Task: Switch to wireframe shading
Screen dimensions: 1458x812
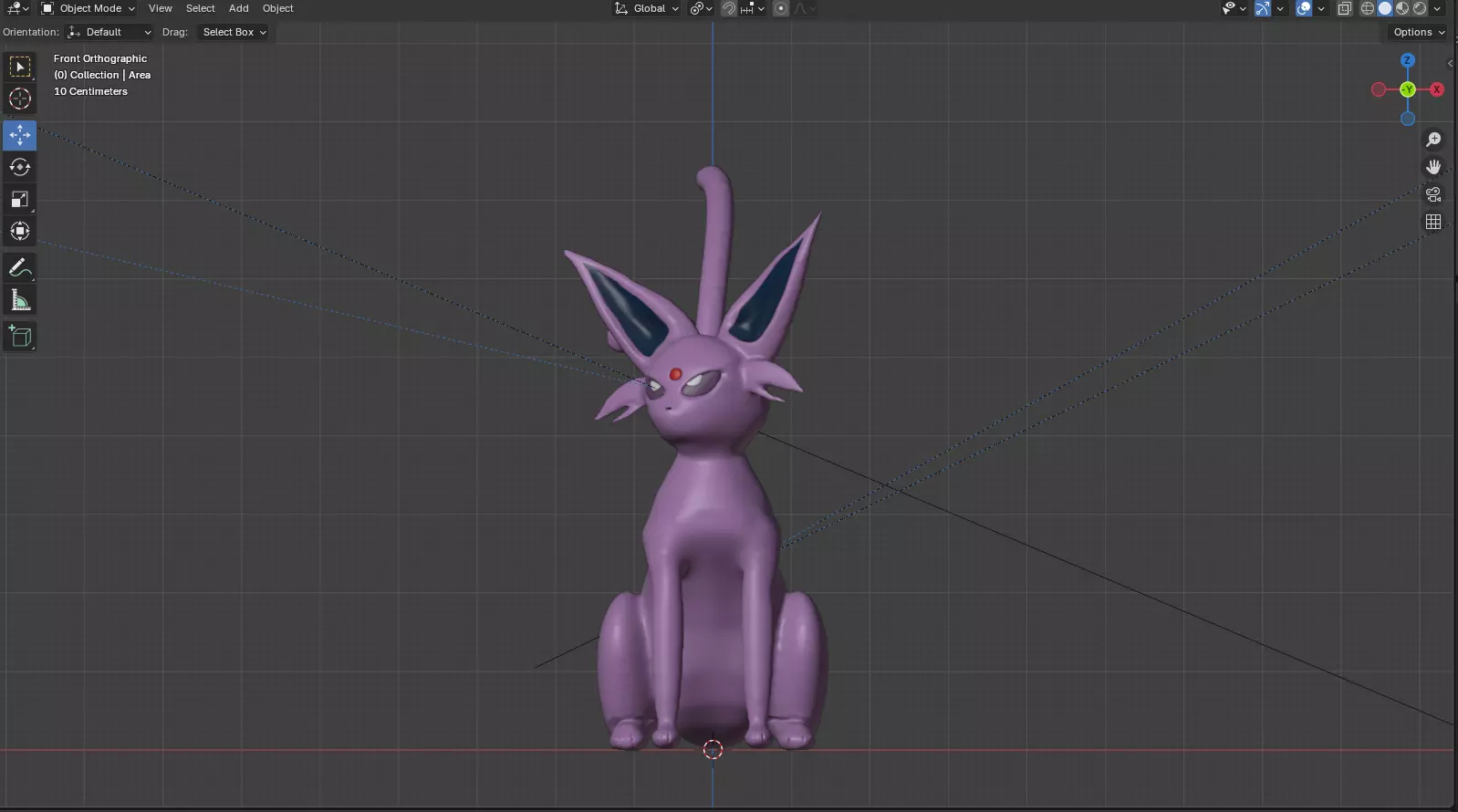Action: (x=1368, y=8)
